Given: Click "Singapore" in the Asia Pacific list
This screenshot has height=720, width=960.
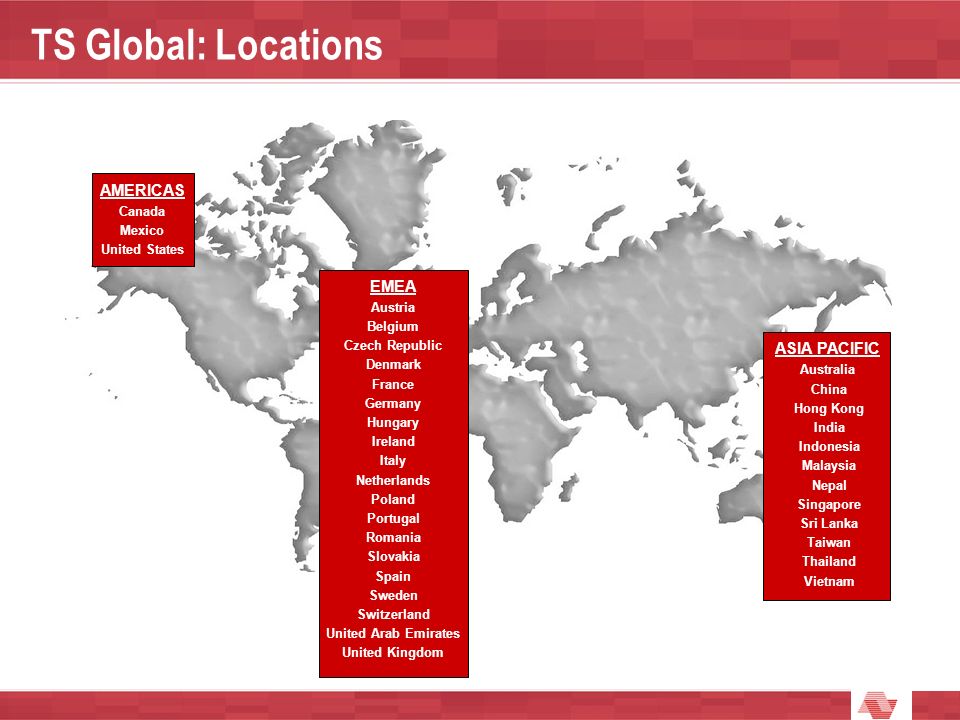Looking at the screenshot, I should (x=829, y=504).
